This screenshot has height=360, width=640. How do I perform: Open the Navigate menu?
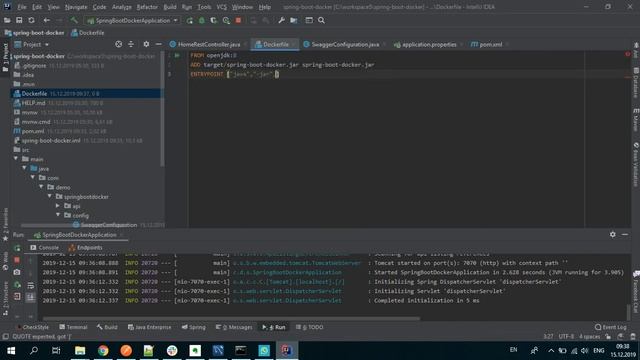pos(76,7)
